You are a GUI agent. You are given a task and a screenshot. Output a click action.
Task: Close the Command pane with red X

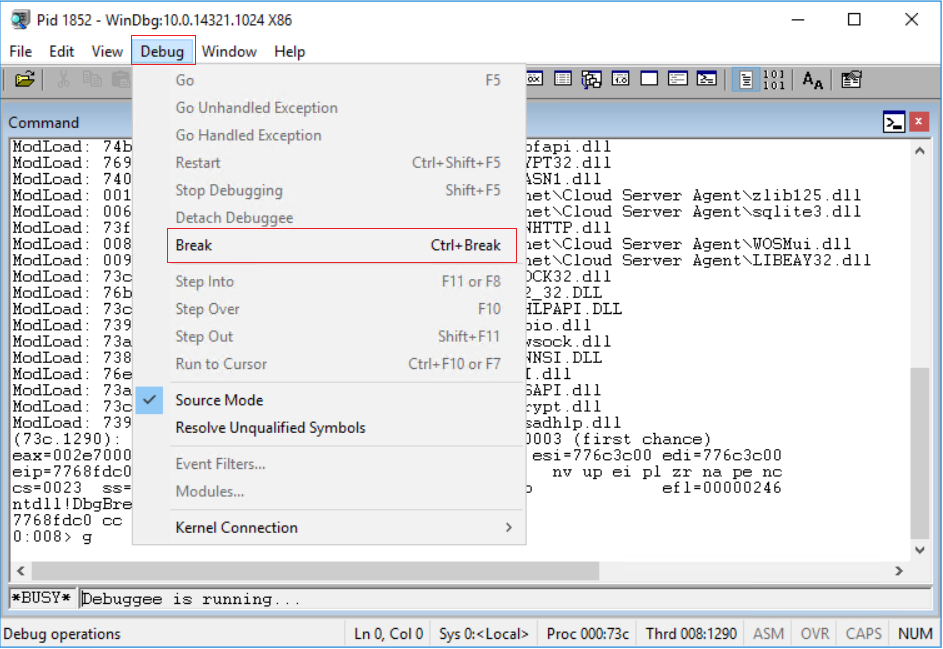click(x=918, y=122)
